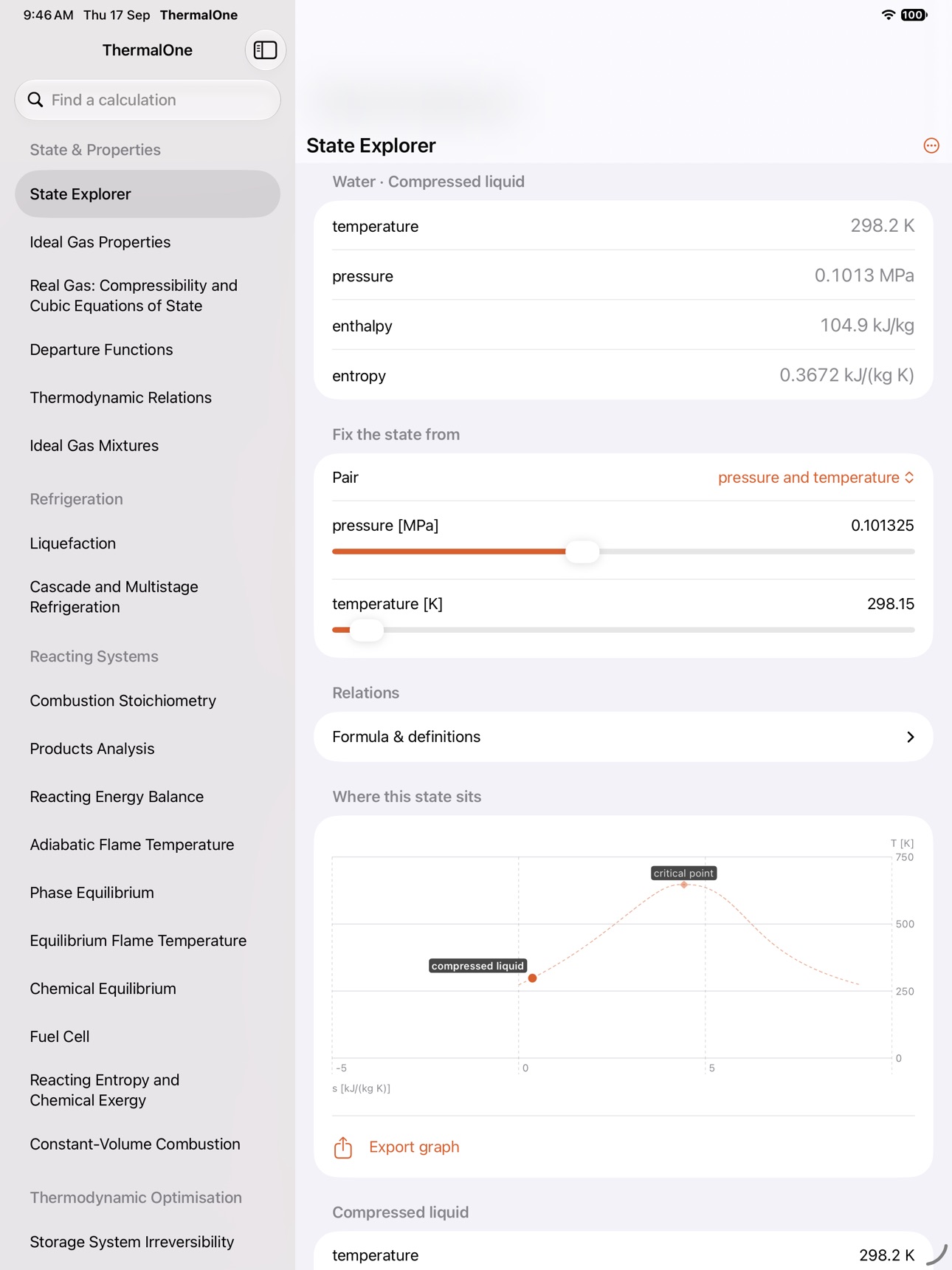Open Products Analysis
The height and width of the screenshot is (1270, 952).
coord(148,749)
